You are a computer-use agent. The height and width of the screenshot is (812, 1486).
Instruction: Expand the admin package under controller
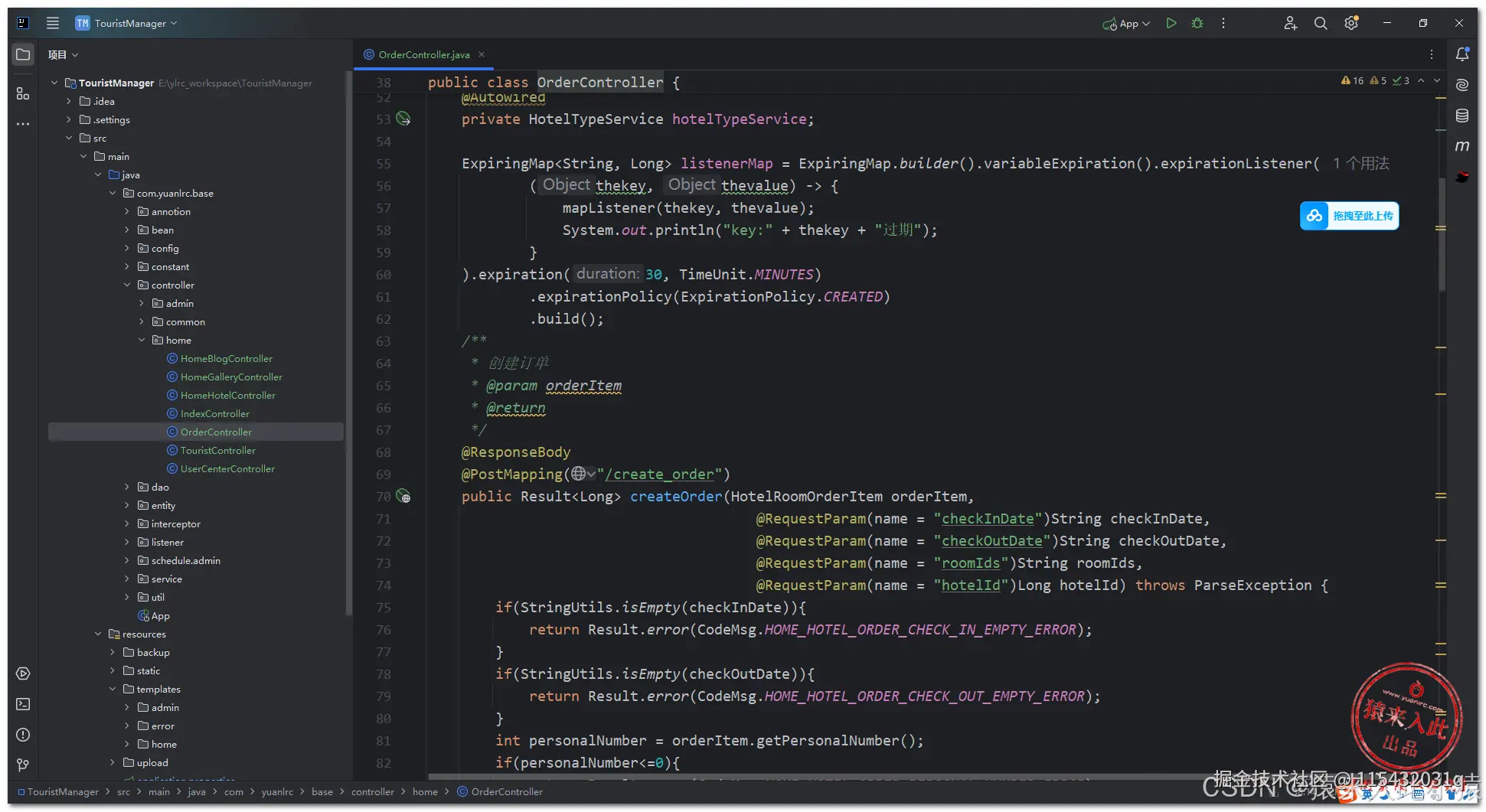tap(142, 303)
